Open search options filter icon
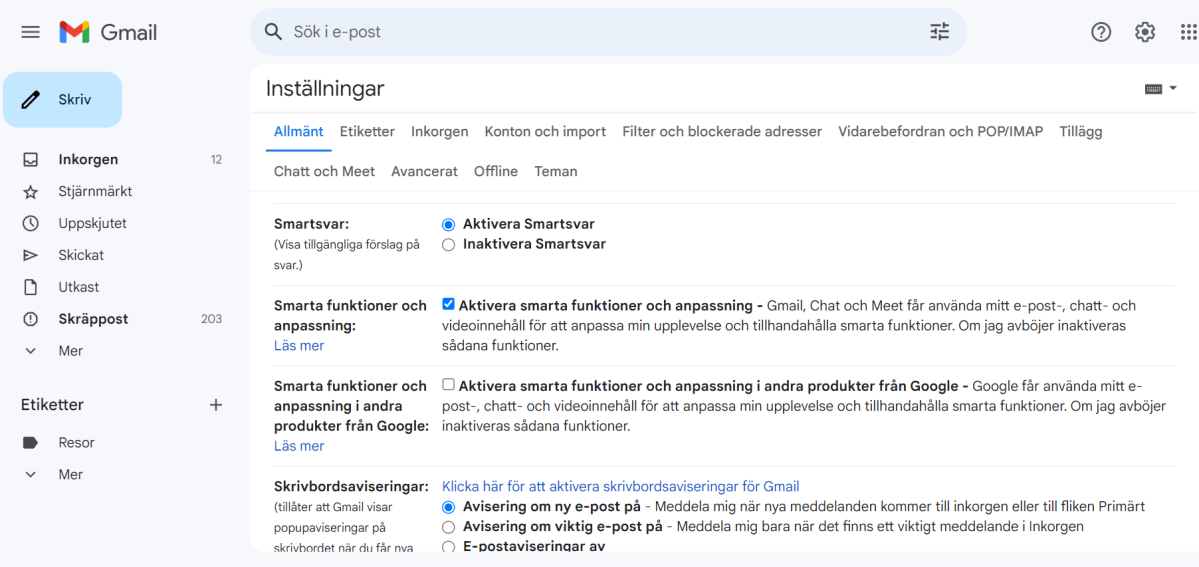The image size is (1199, 567). coord(939,31)
